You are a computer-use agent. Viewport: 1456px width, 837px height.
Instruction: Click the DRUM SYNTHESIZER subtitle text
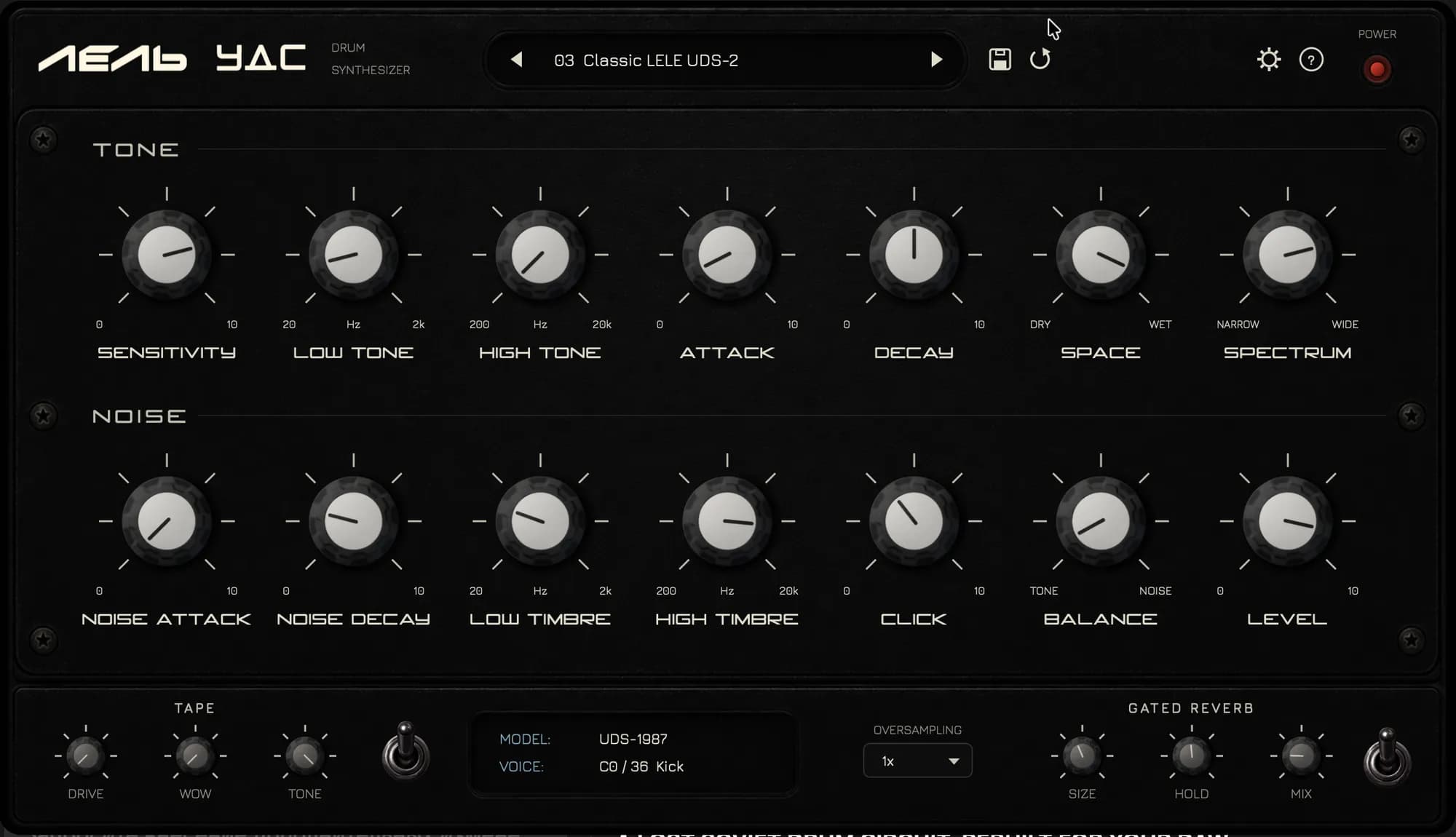tap(371, 59)
